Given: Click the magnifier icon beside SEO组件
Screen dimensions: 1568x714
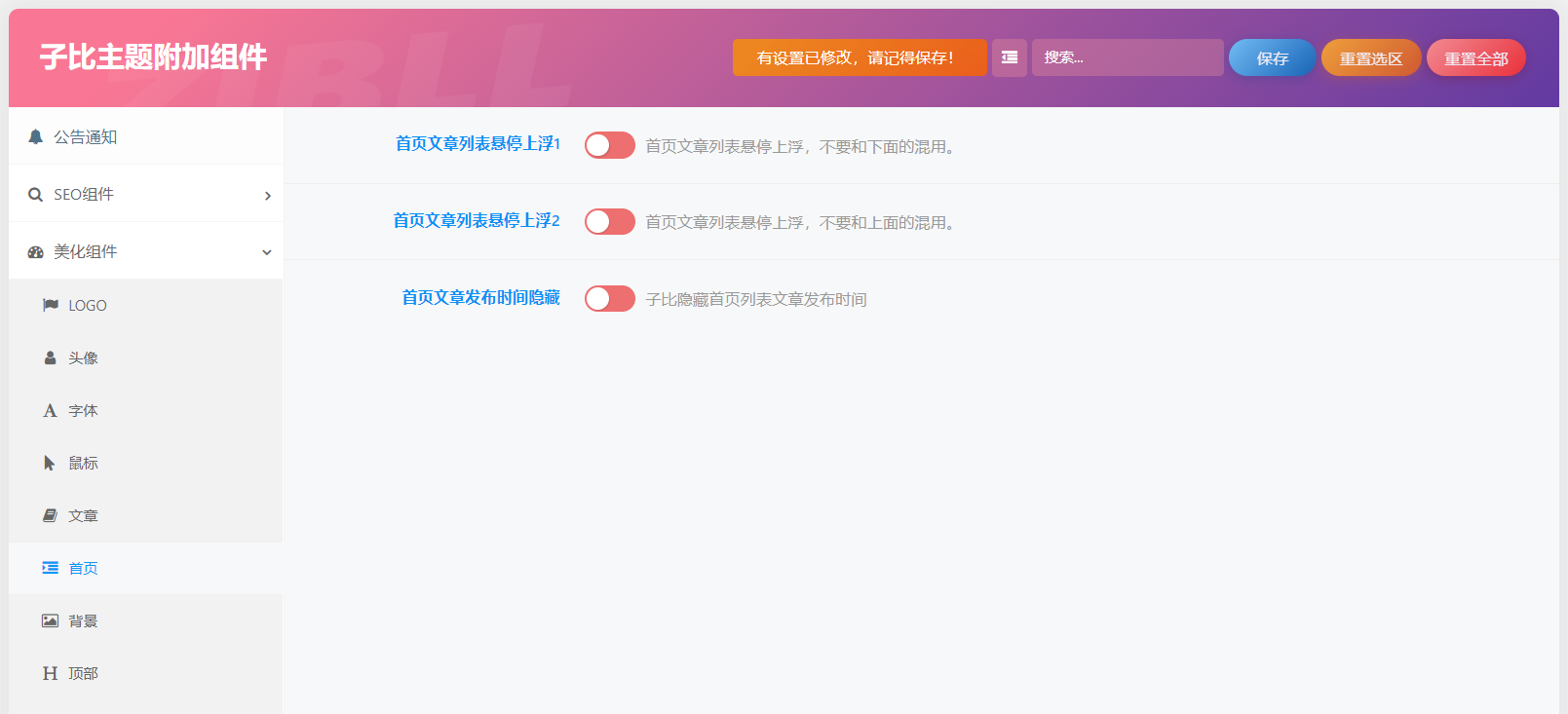Looking at the screenshot, I should 36,194.
